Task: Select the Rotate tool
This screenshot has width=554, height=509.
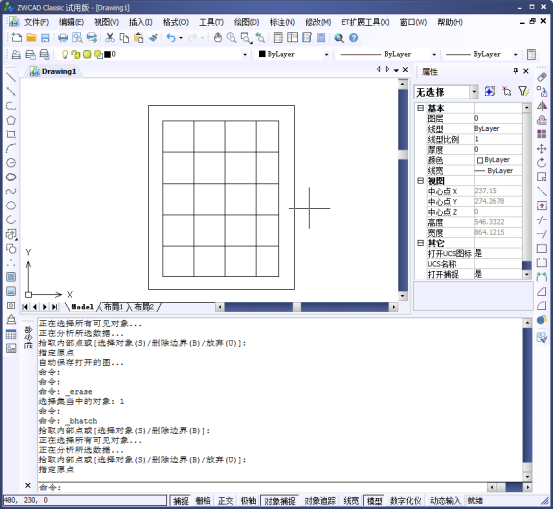Action: [x=542, y=162]
